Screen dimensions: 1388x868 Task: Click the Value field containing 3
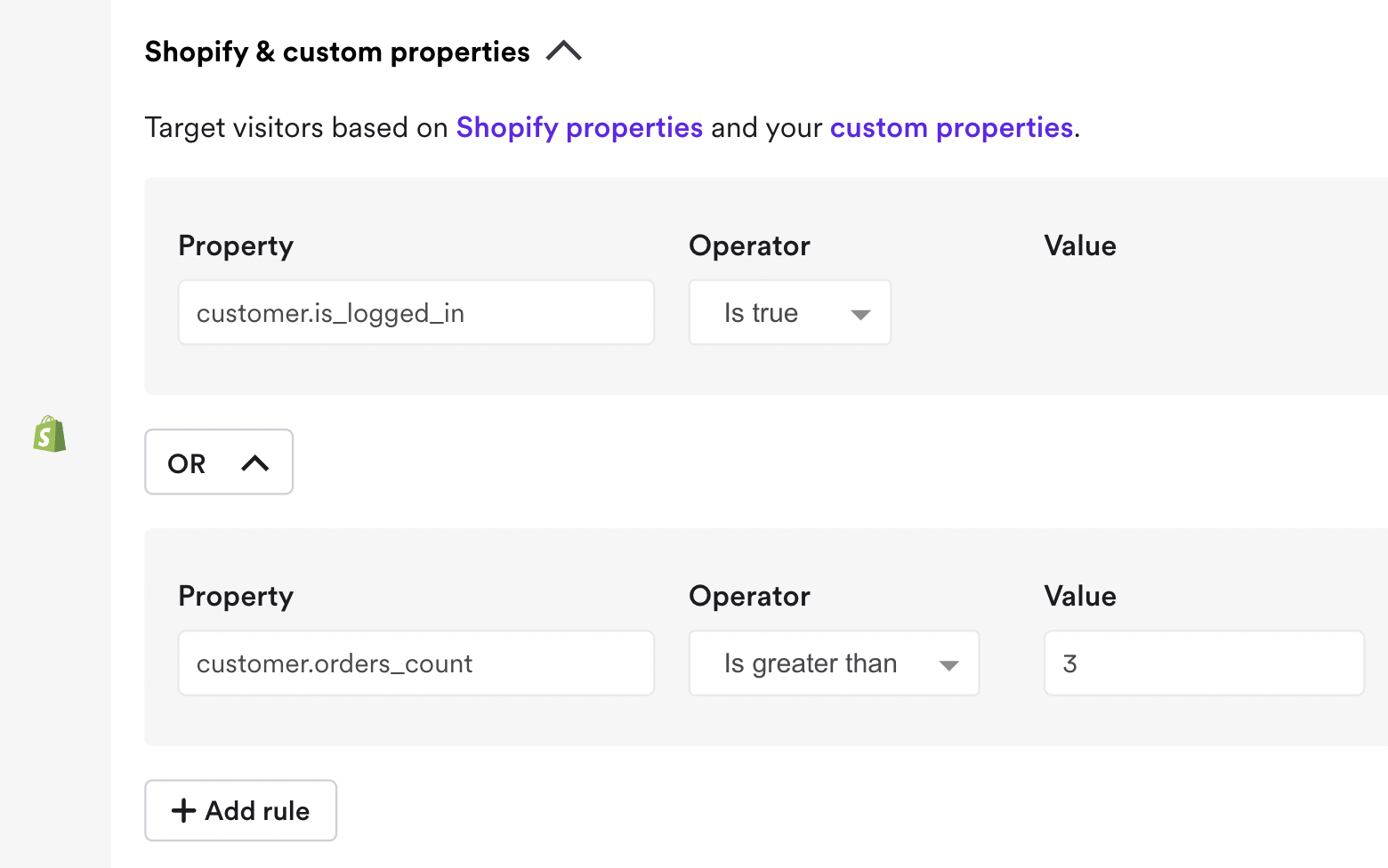1203,663
